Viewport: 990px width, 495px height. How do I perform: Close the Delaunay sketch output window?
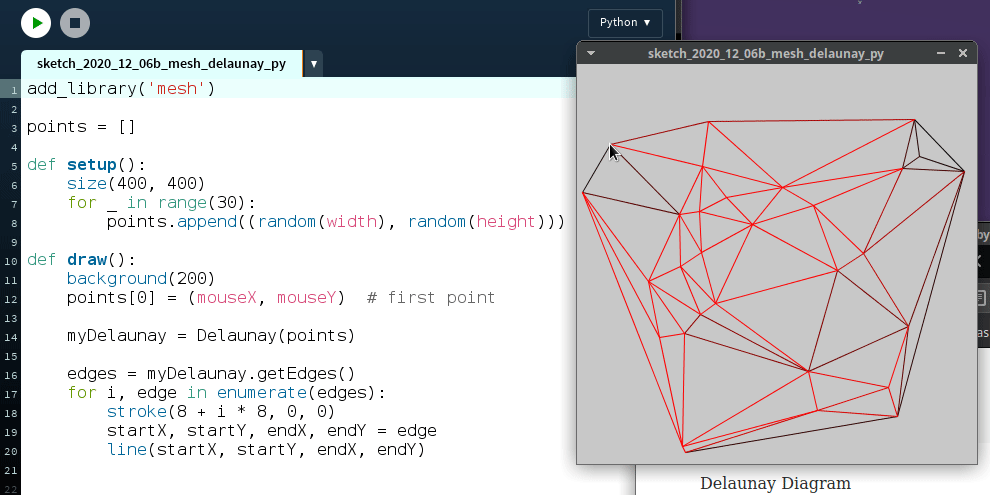click(963, 53)
